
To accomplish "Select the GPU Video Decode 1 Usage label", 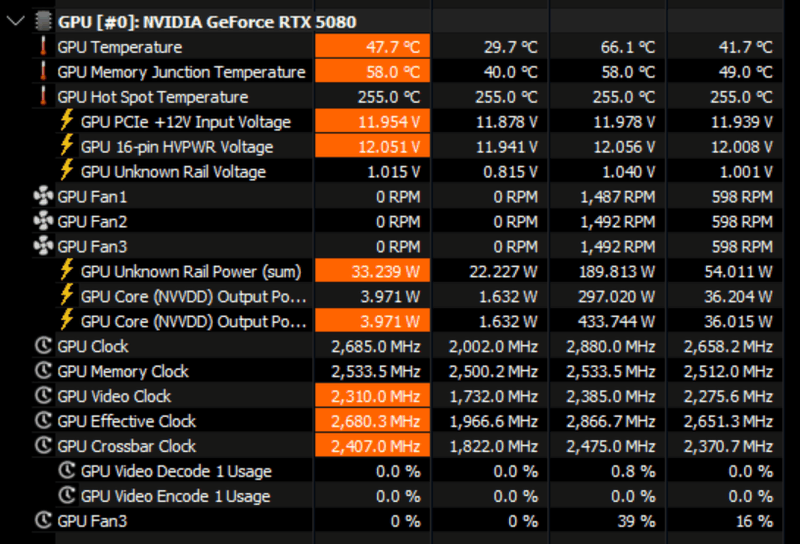I will (176, 472).
